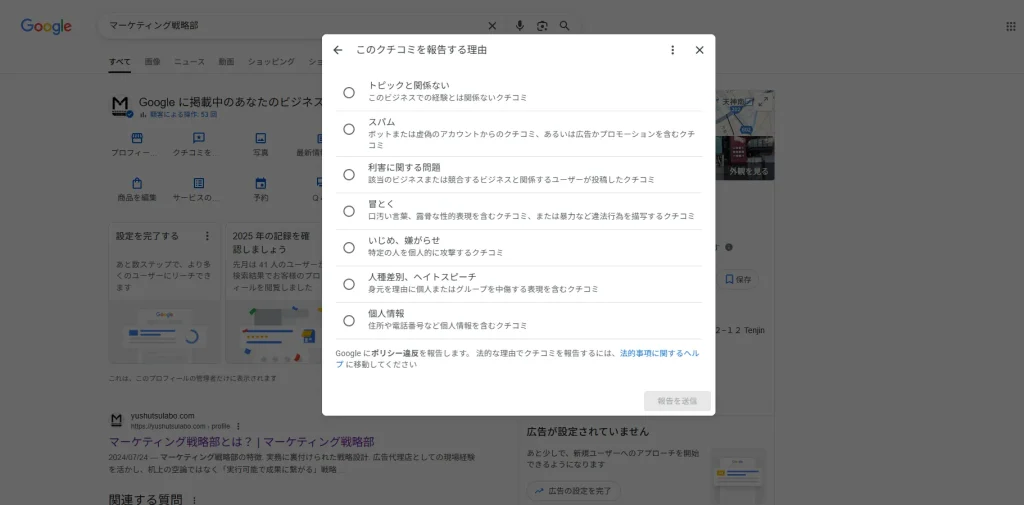Switch to the すべて search tab
Screen dimensions: 1024x505
pyautogui.click(x=120, y=62)
